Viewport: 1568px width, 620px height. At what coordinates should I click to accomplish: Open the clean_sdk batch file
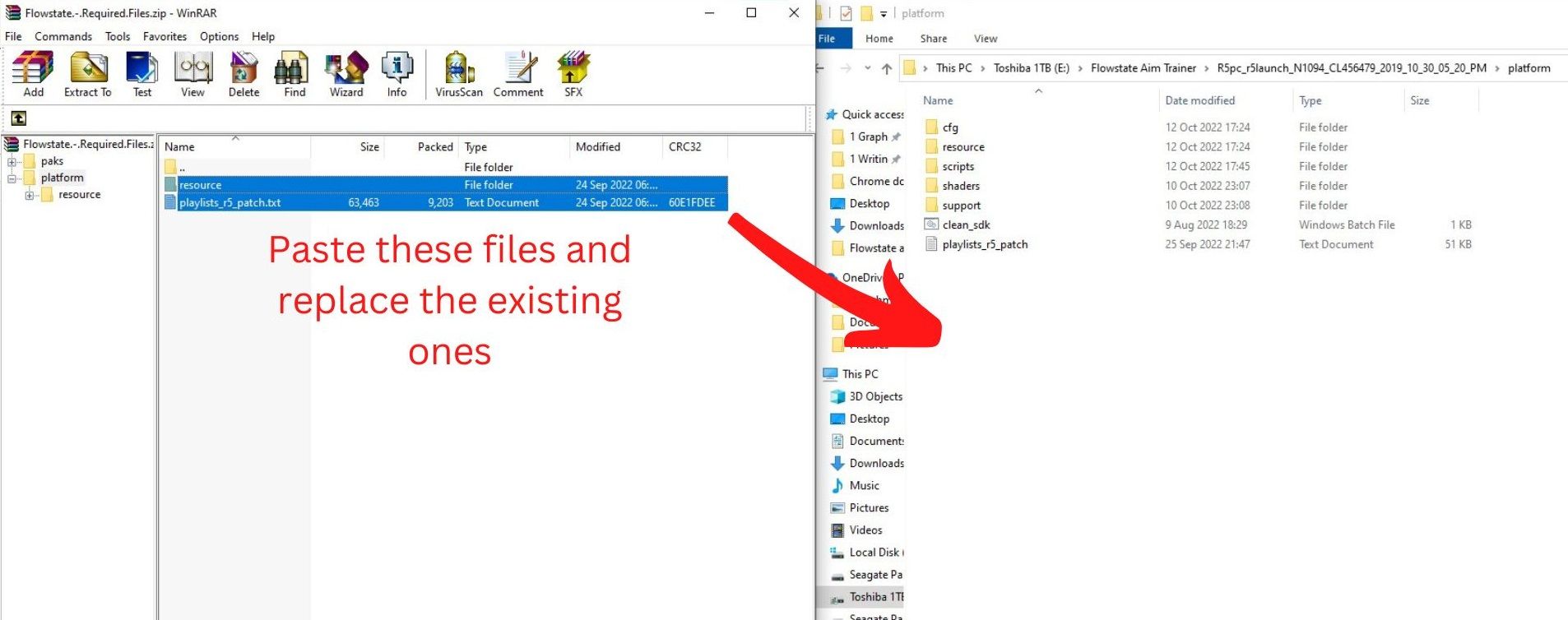point(966,224)
